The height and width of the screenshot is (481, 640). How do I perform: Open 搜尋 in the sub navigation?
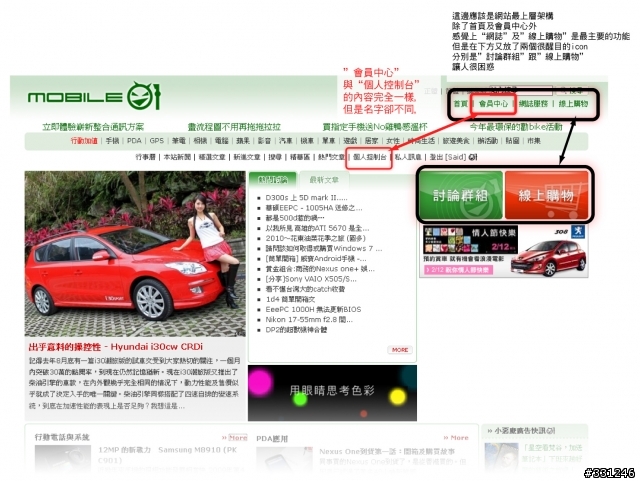[x=275, y=157]
